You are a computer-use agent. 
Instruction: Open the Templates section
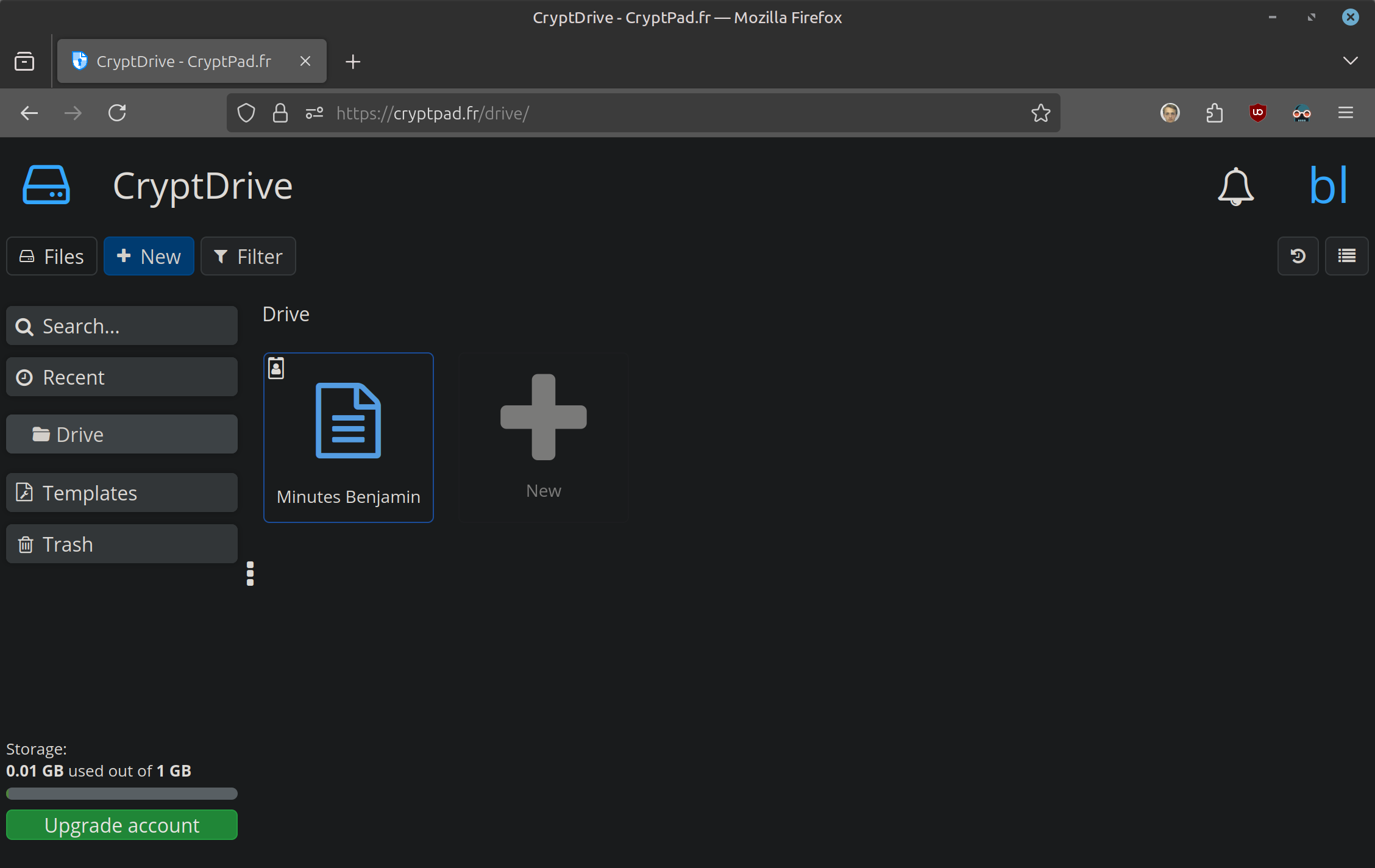click(122, 493)
